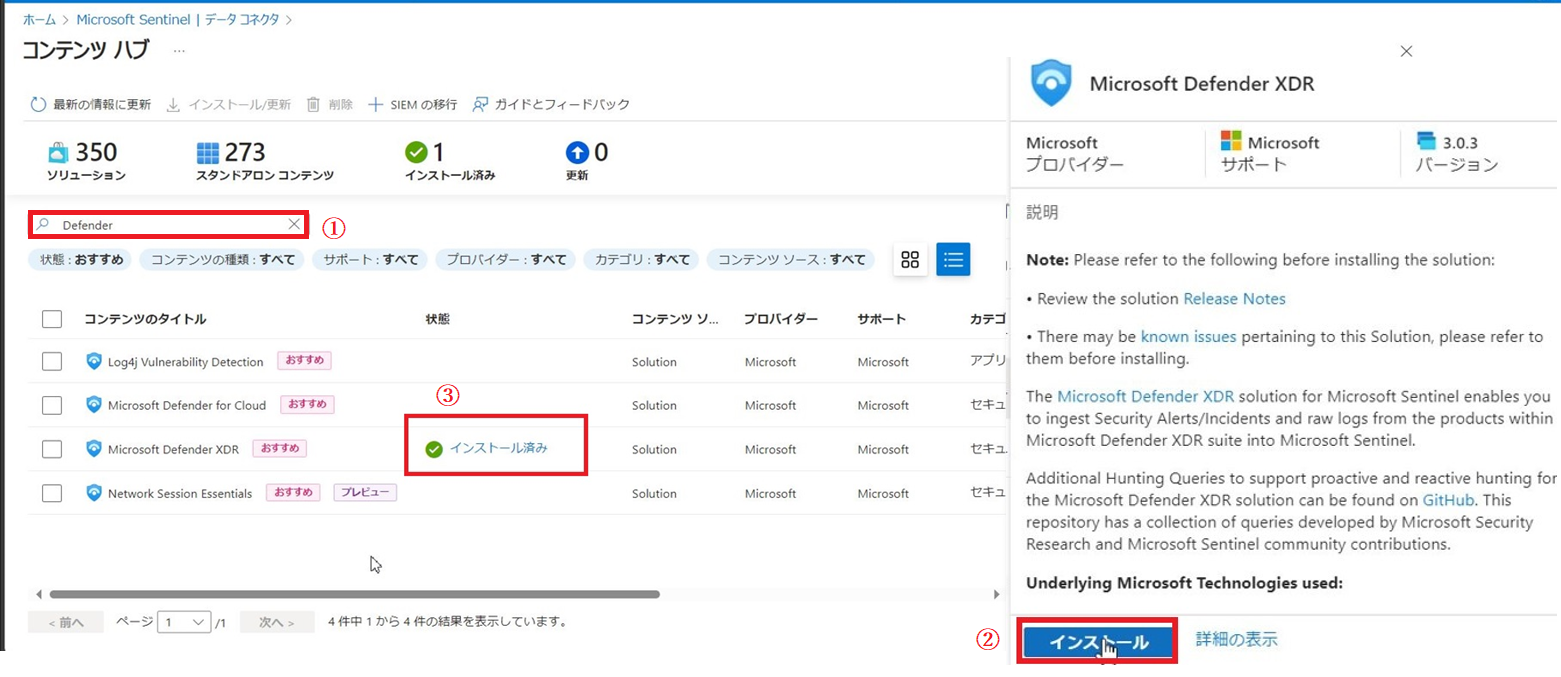Switch to list view layout
Image resolution: width=1561 pixels, height=677 pixels.
[x=953, y=259]
